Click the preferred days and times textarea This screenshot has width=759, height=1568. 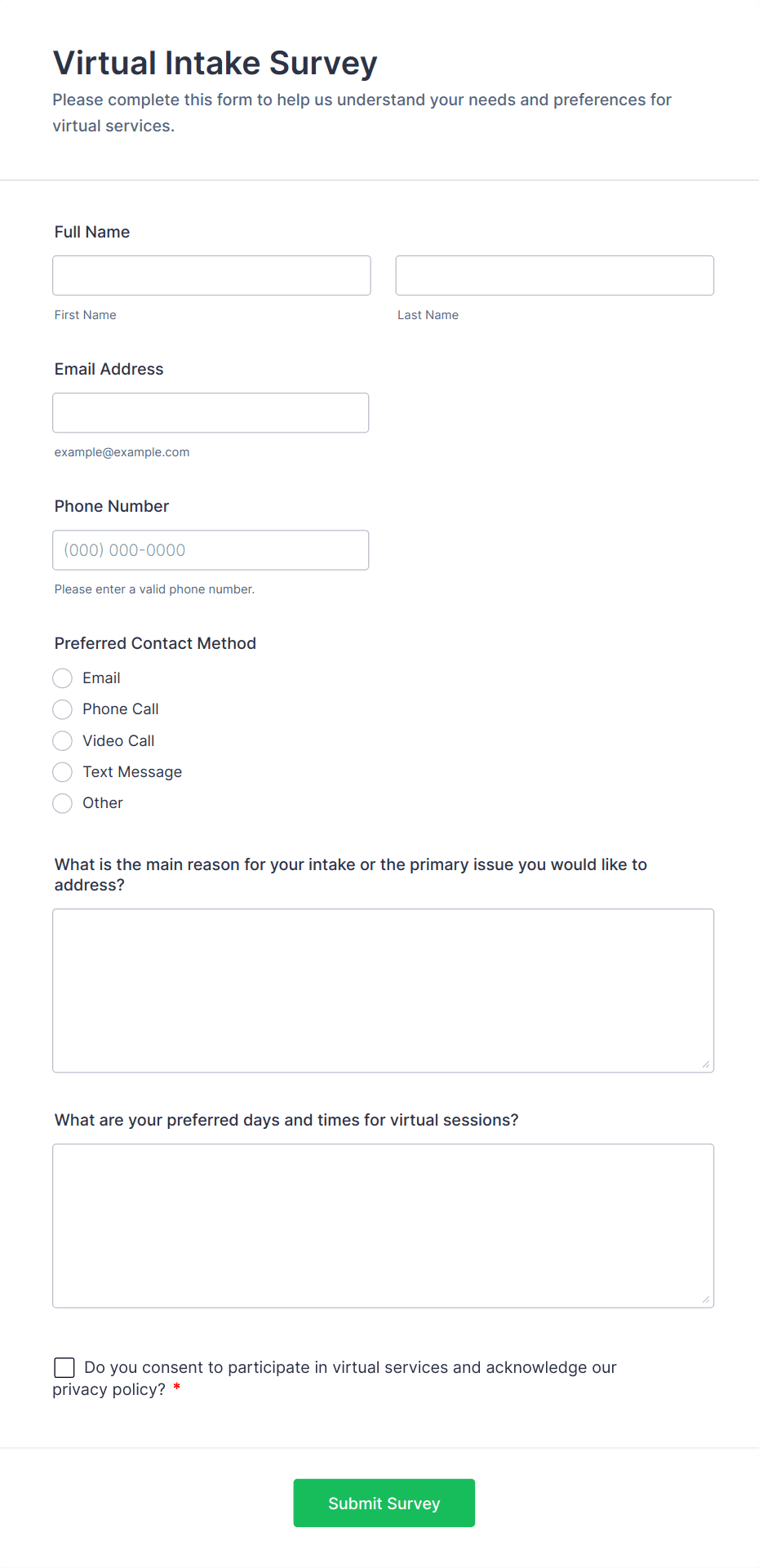tap(383, 1225)
